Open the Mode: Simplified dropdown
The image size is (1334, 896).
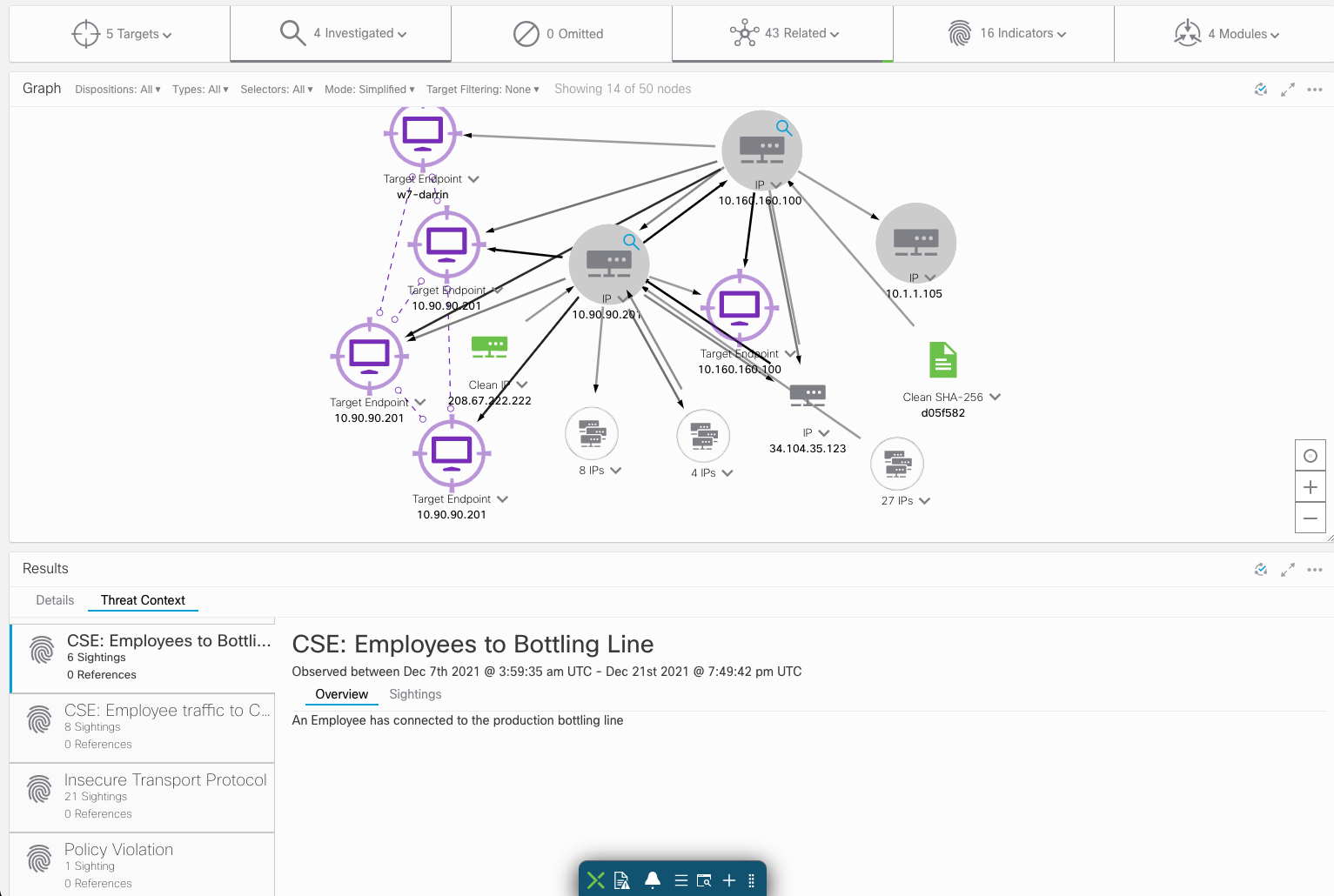369,89
